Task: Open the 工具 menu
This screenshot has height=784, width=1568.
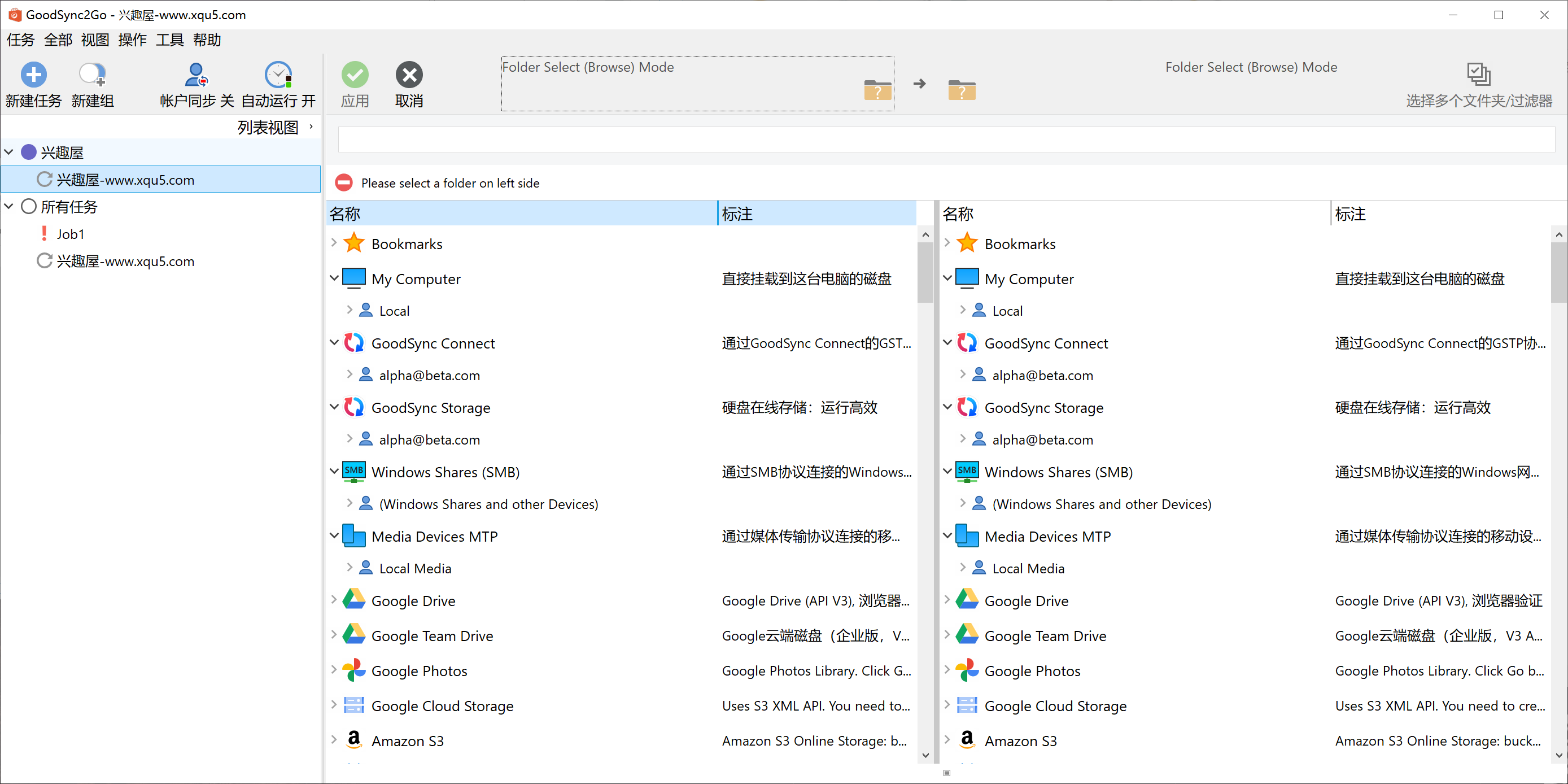Action: point(170,40)
